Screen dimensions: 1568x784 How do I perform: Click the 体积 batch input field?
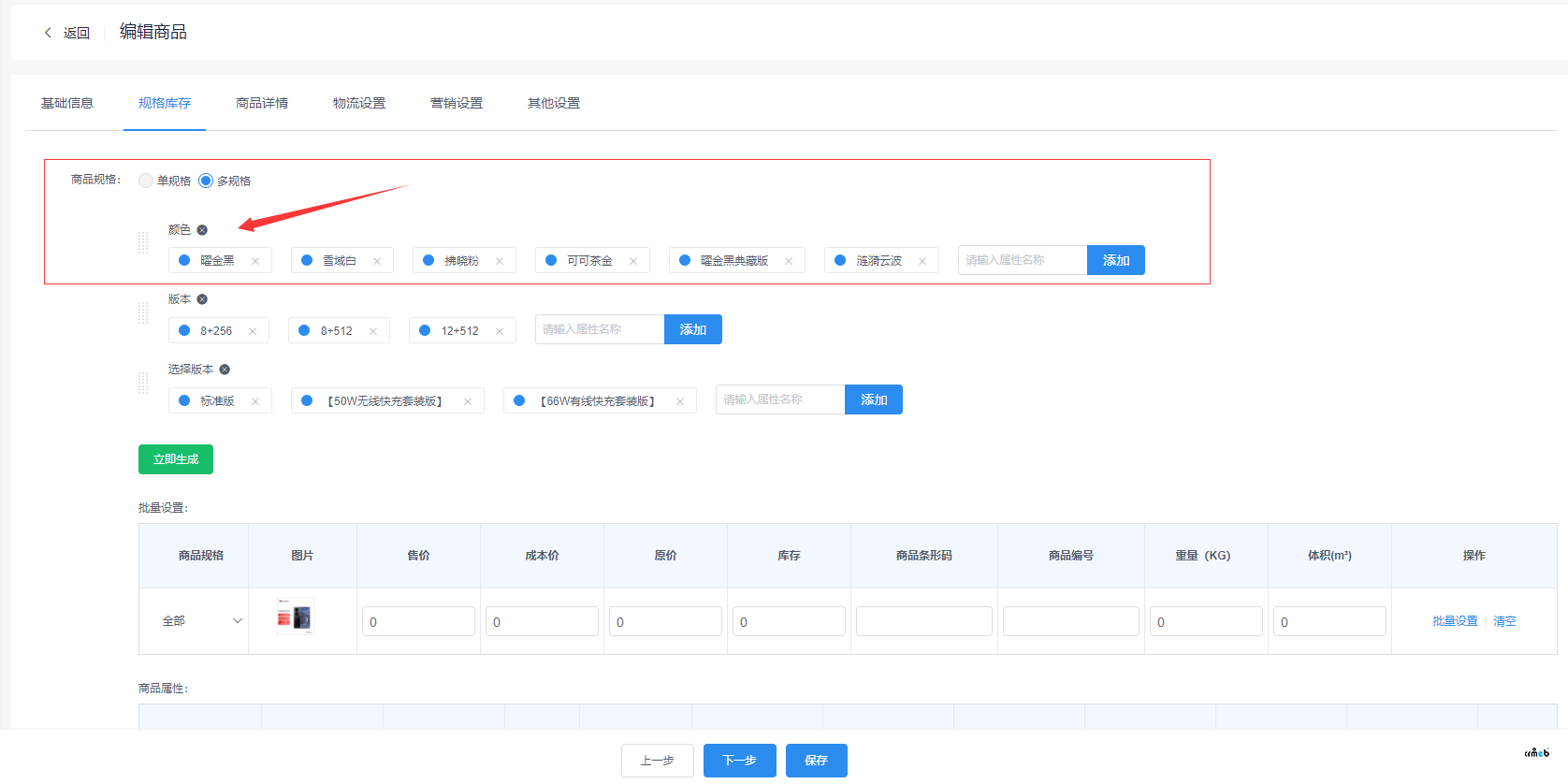tap(1330, 621)
